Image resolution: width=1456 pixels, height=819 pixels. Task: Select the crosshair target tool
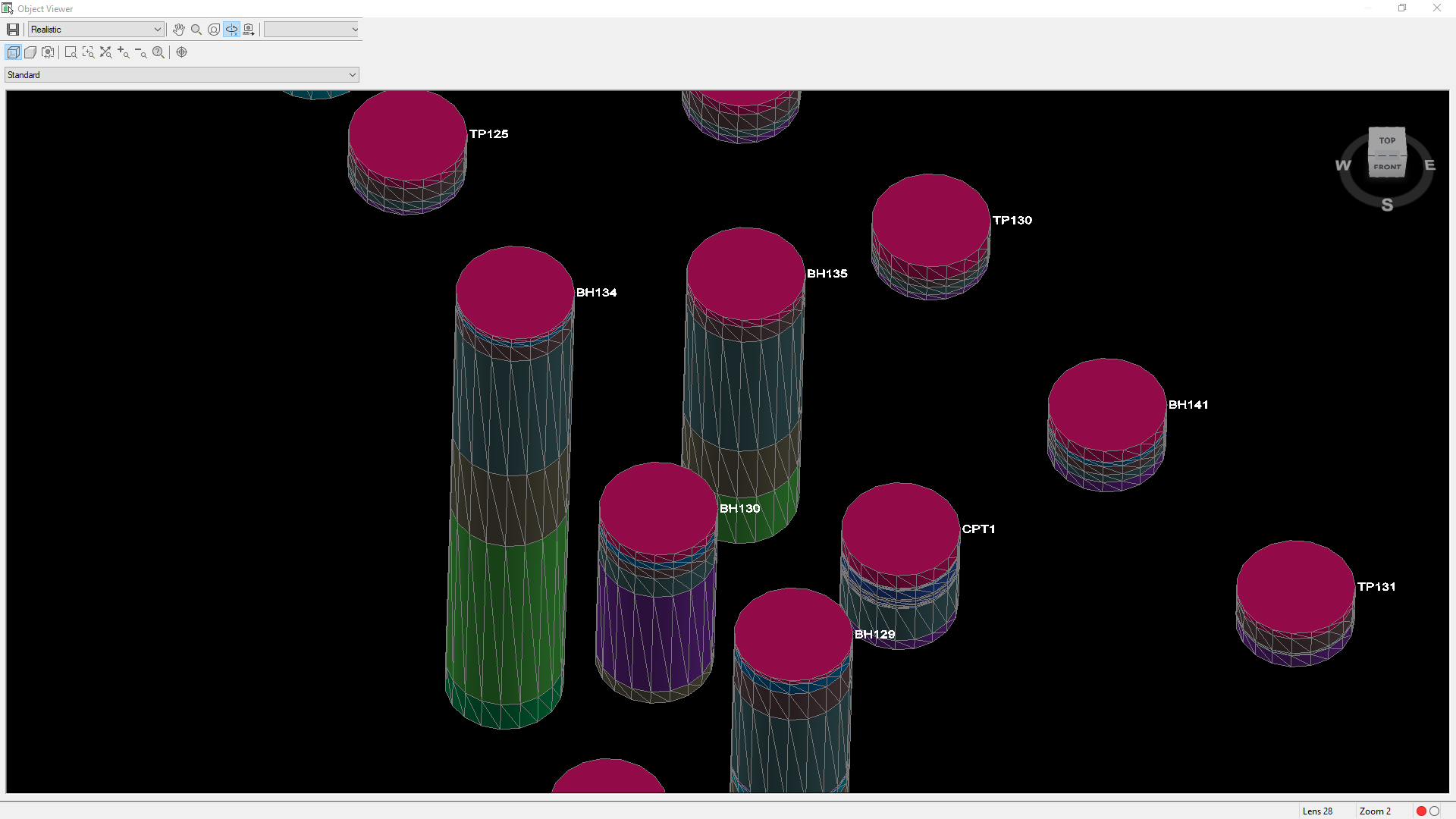click(182, 52)
